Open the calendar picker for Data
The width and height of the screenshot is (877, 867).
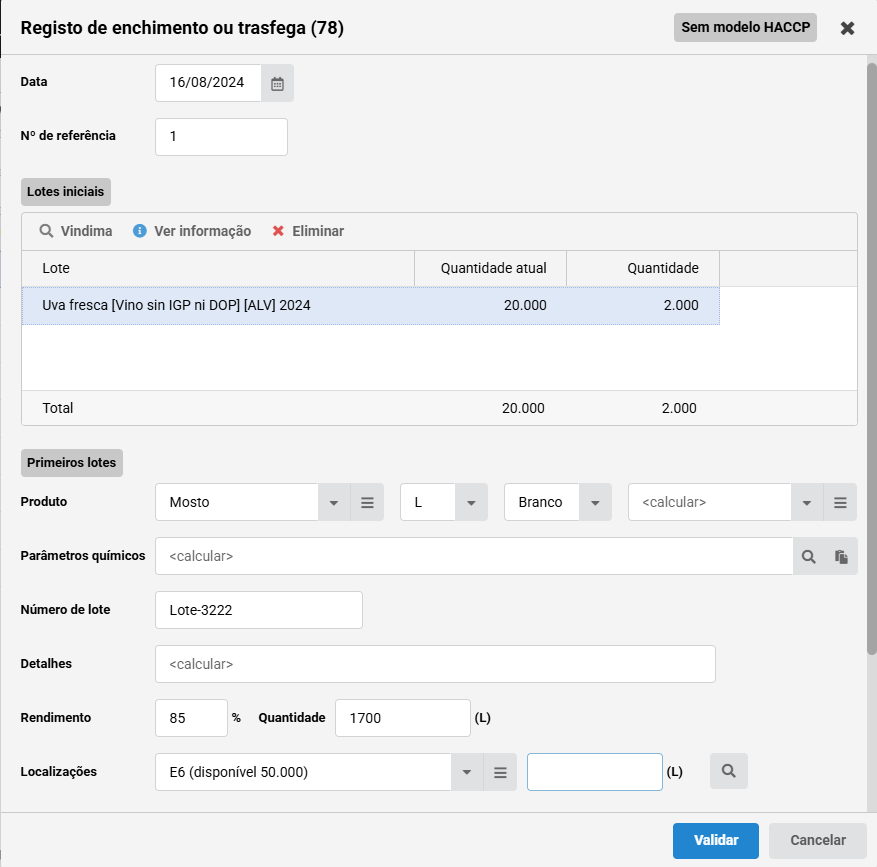point(277,83)
